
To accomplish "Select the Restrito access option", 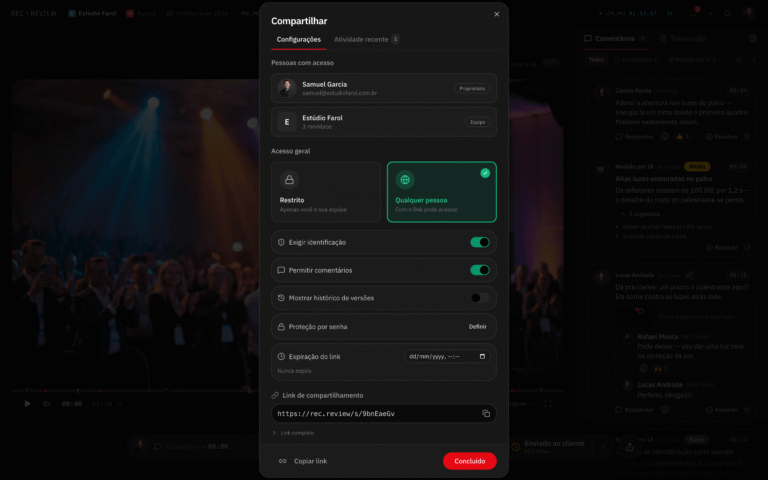I will 326,192.
